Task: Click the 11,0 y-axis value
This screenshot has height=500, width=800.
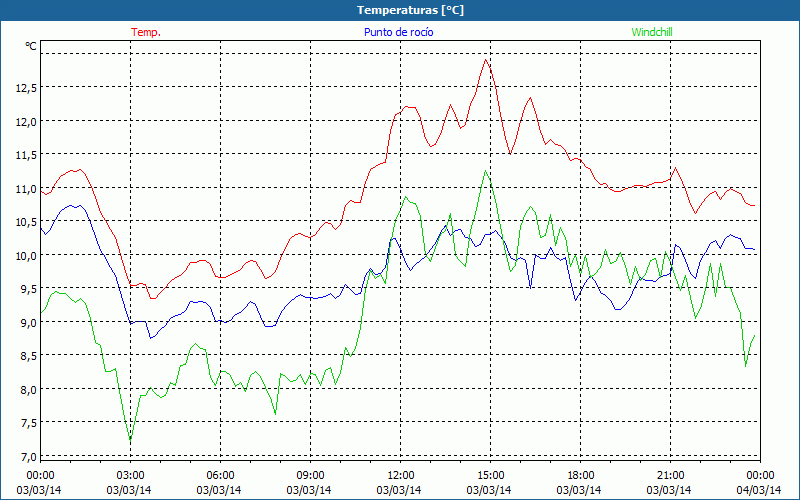Action: click(x=26, y=188)
